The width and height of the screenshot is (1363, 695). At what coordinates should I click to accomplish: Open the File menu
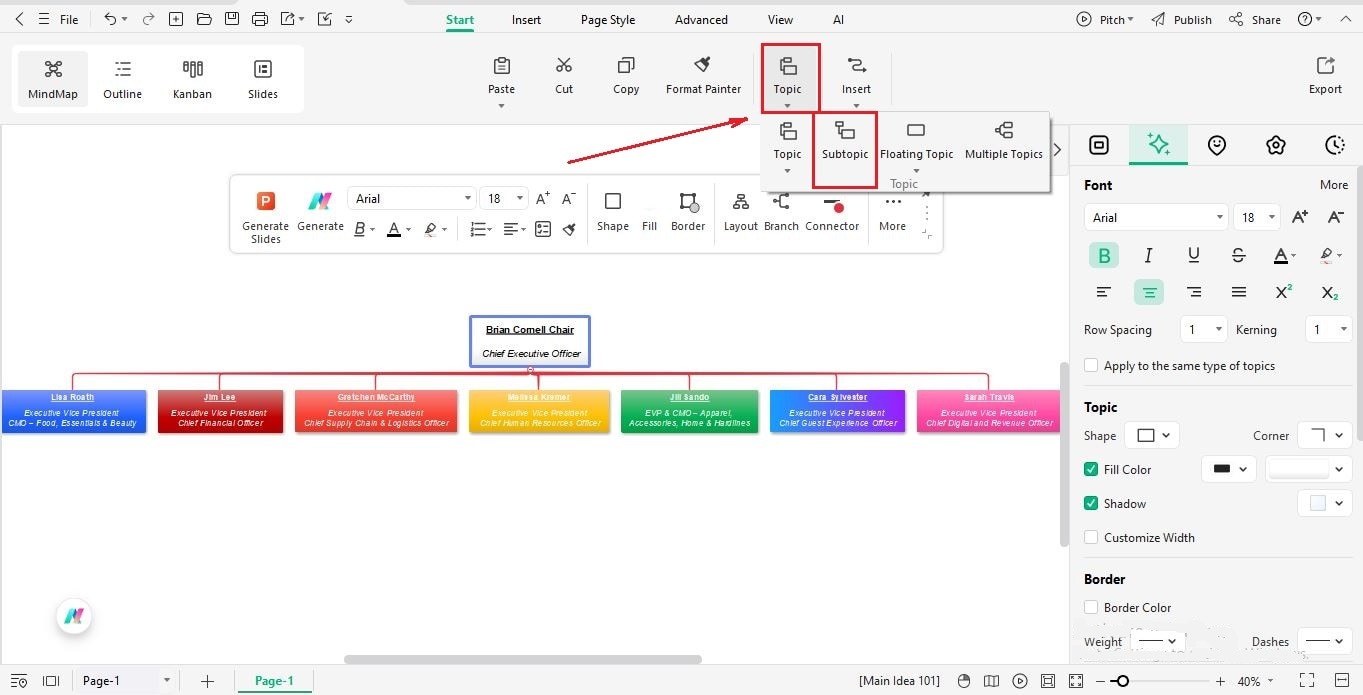[69, 19]
